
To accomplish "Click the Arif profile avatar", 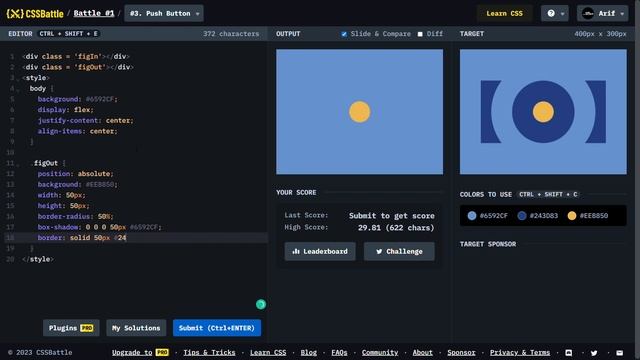I will [x=588, y=13].
